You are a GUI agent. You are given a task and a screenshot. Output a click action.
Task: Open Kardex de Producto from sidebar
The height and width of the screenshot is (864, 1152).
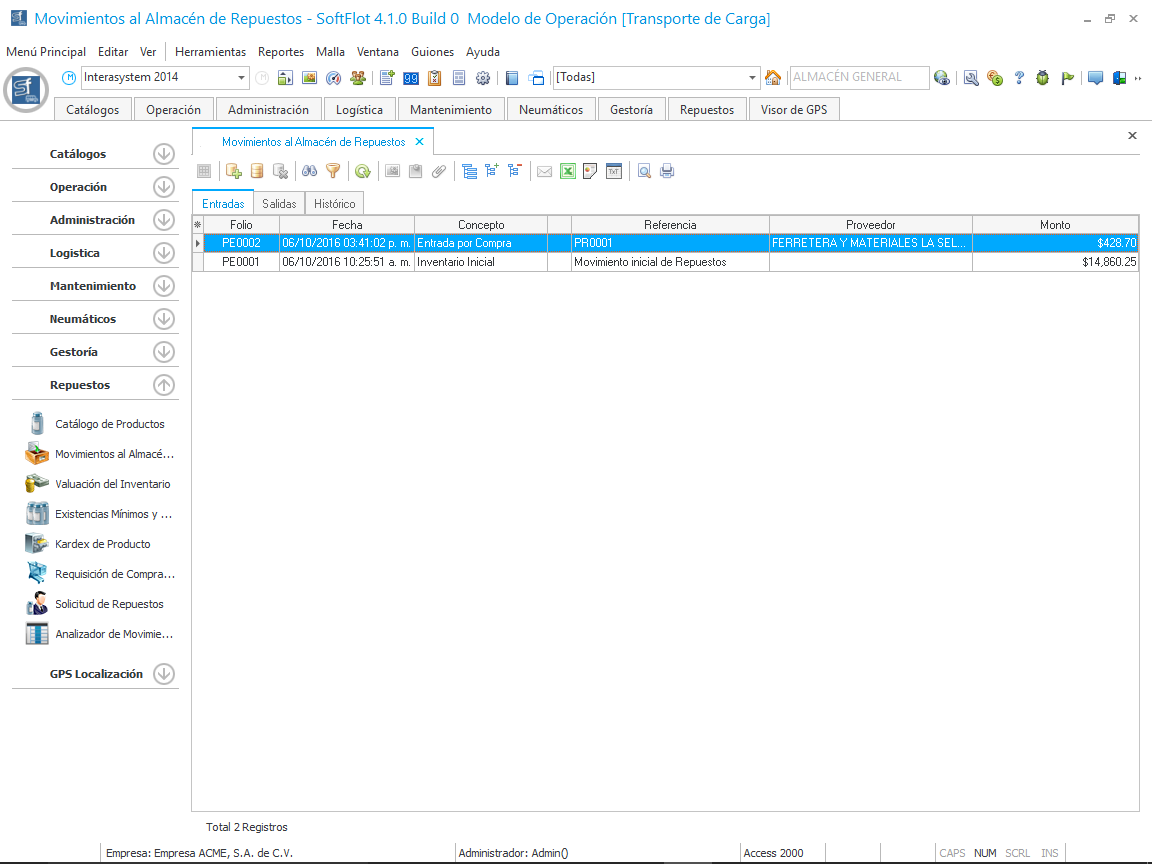coord(102,544)
